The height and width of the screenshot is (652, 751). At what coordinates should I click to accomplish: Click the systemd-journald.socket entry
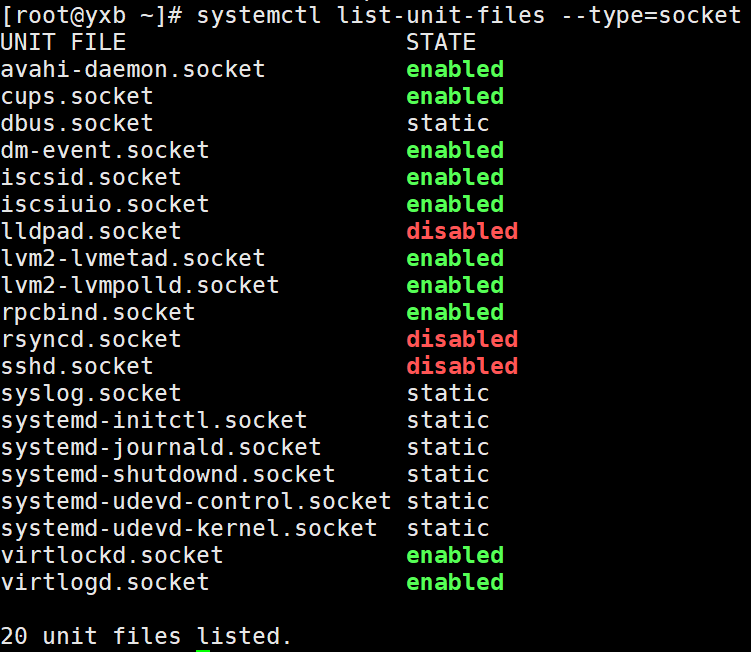[161, 447]
